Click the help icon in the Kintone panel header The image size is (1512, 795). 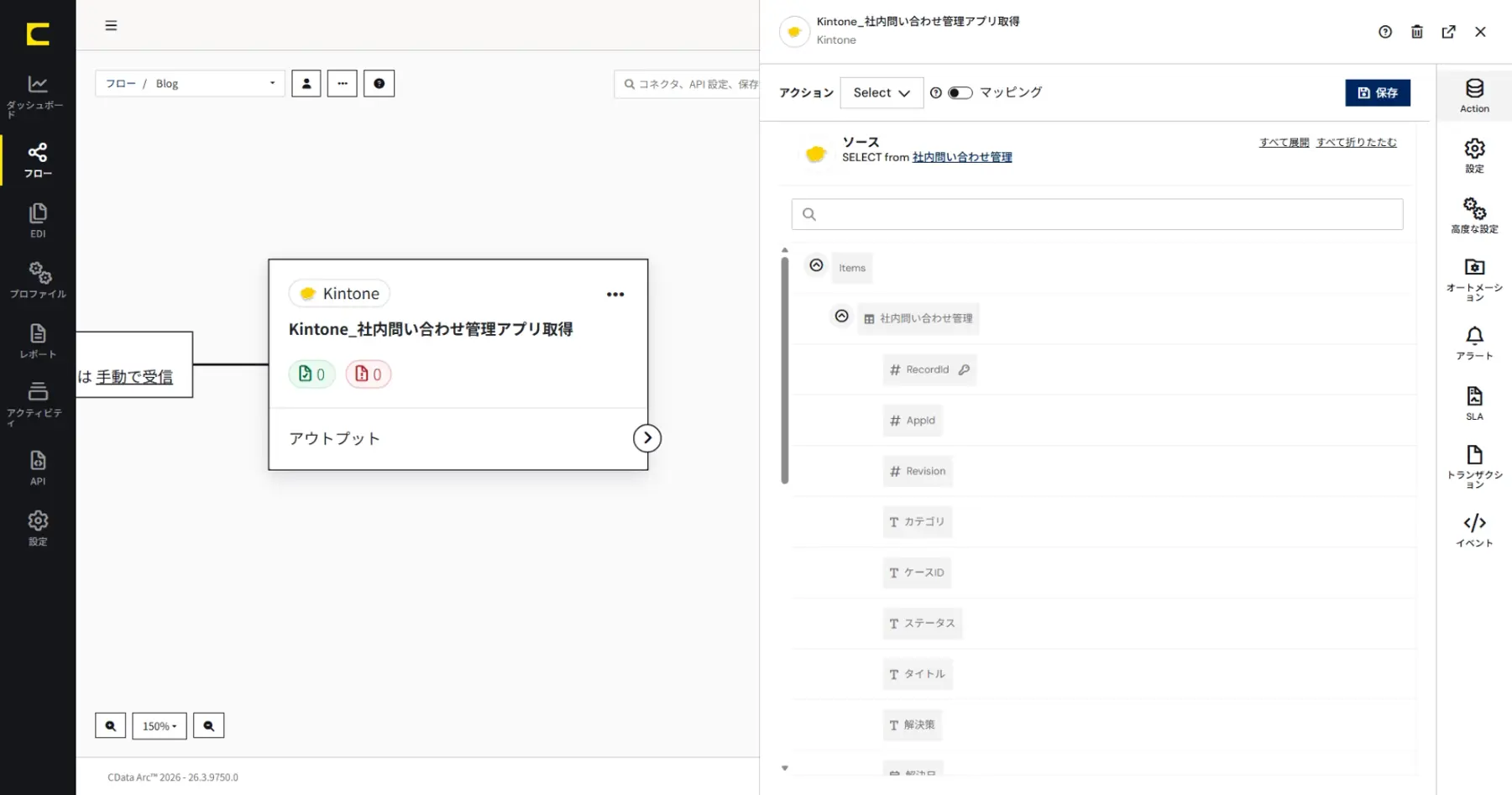tap(1385, 32)
